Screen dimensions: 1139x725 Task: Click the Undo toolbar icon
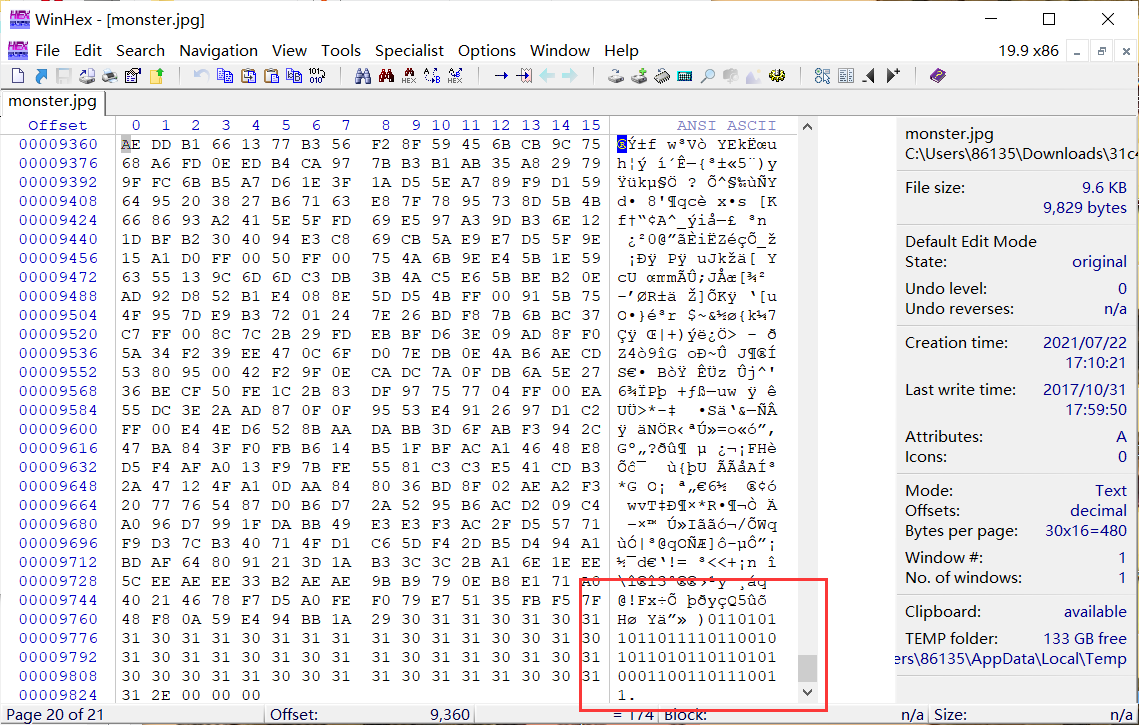[201, 76]
